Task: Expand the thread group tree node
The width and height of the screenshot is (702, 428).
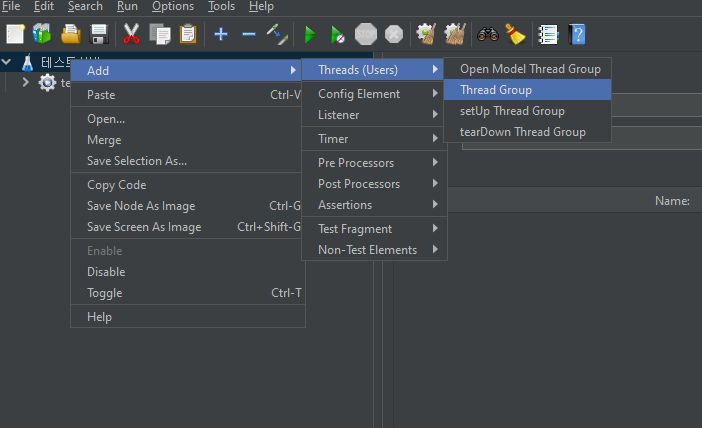Action: 25,82
